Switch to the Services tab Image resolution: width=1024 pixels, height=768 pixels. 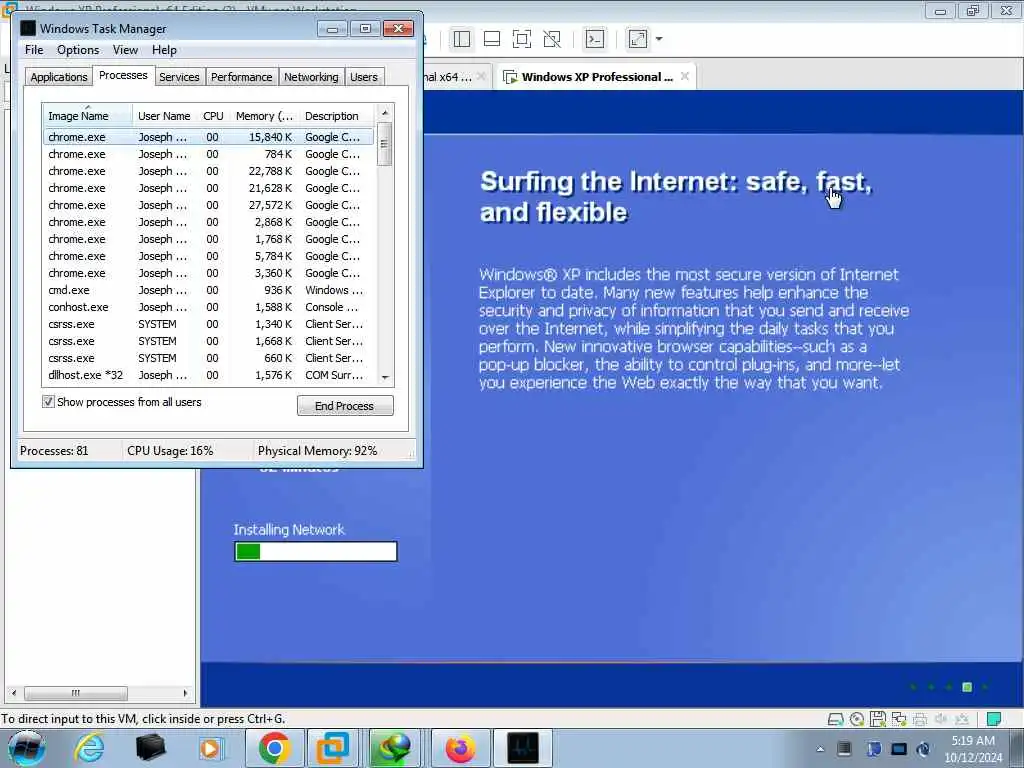179,77
